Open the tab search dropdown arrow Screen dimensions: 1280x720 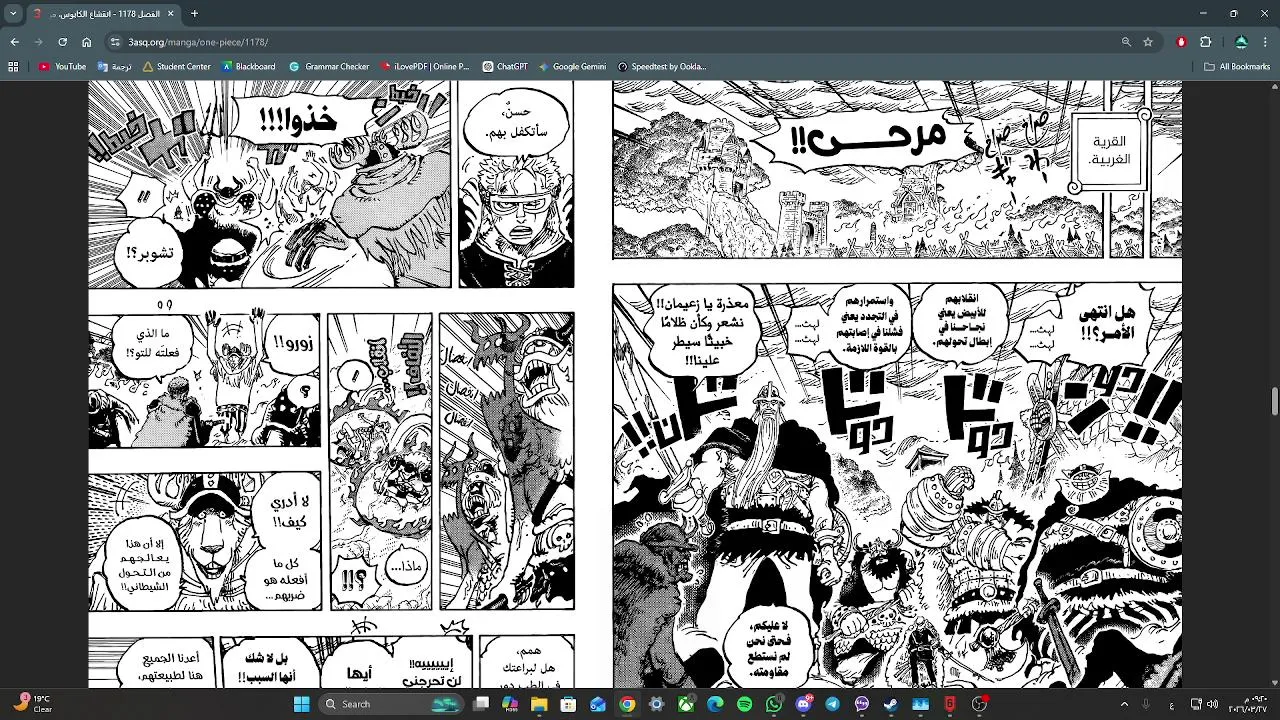pyautogui.click(x=13, y=14)
